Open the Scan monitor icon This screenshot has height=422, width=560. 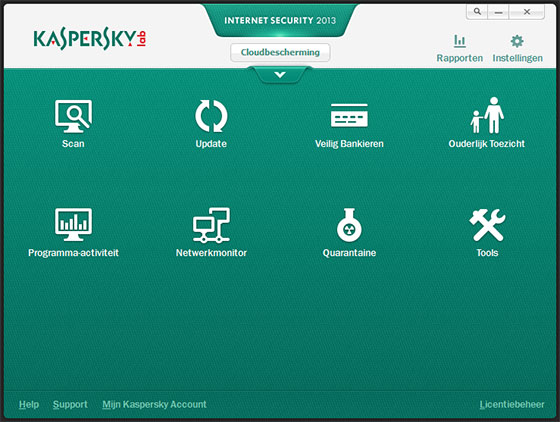73,116
